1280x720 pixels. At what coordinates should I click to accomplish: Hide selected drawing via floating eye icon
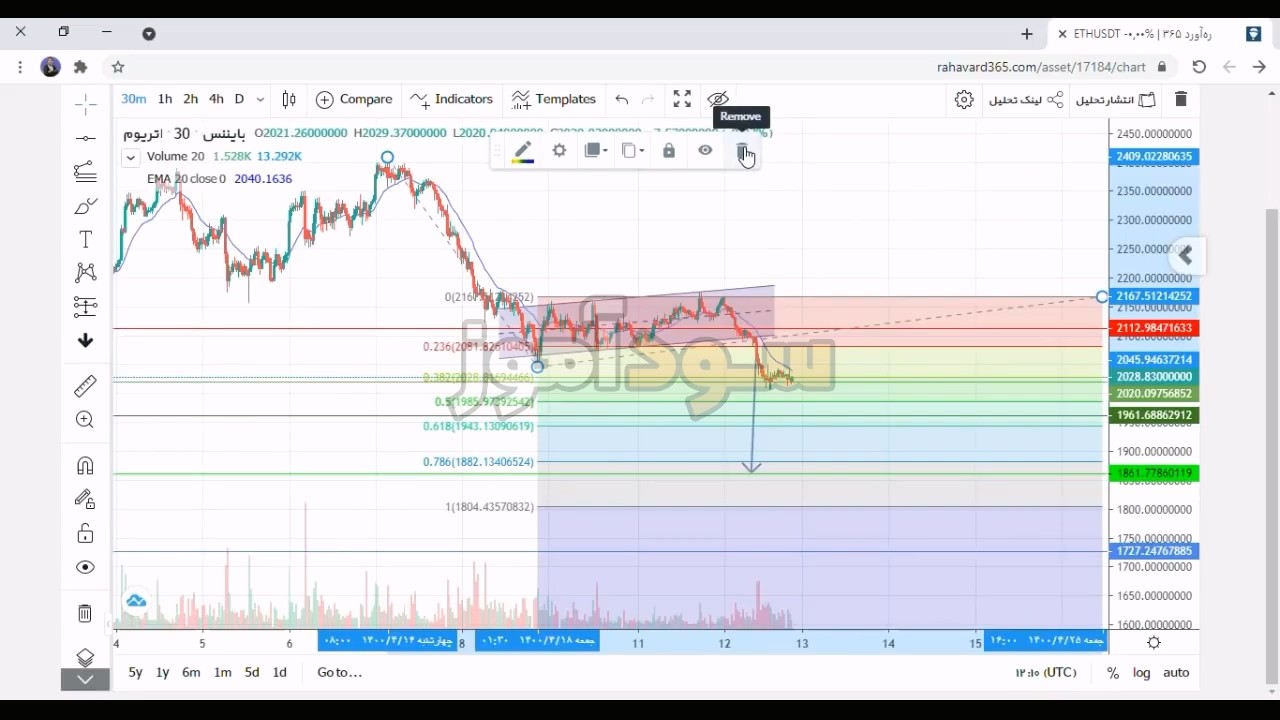pos(705,150)
